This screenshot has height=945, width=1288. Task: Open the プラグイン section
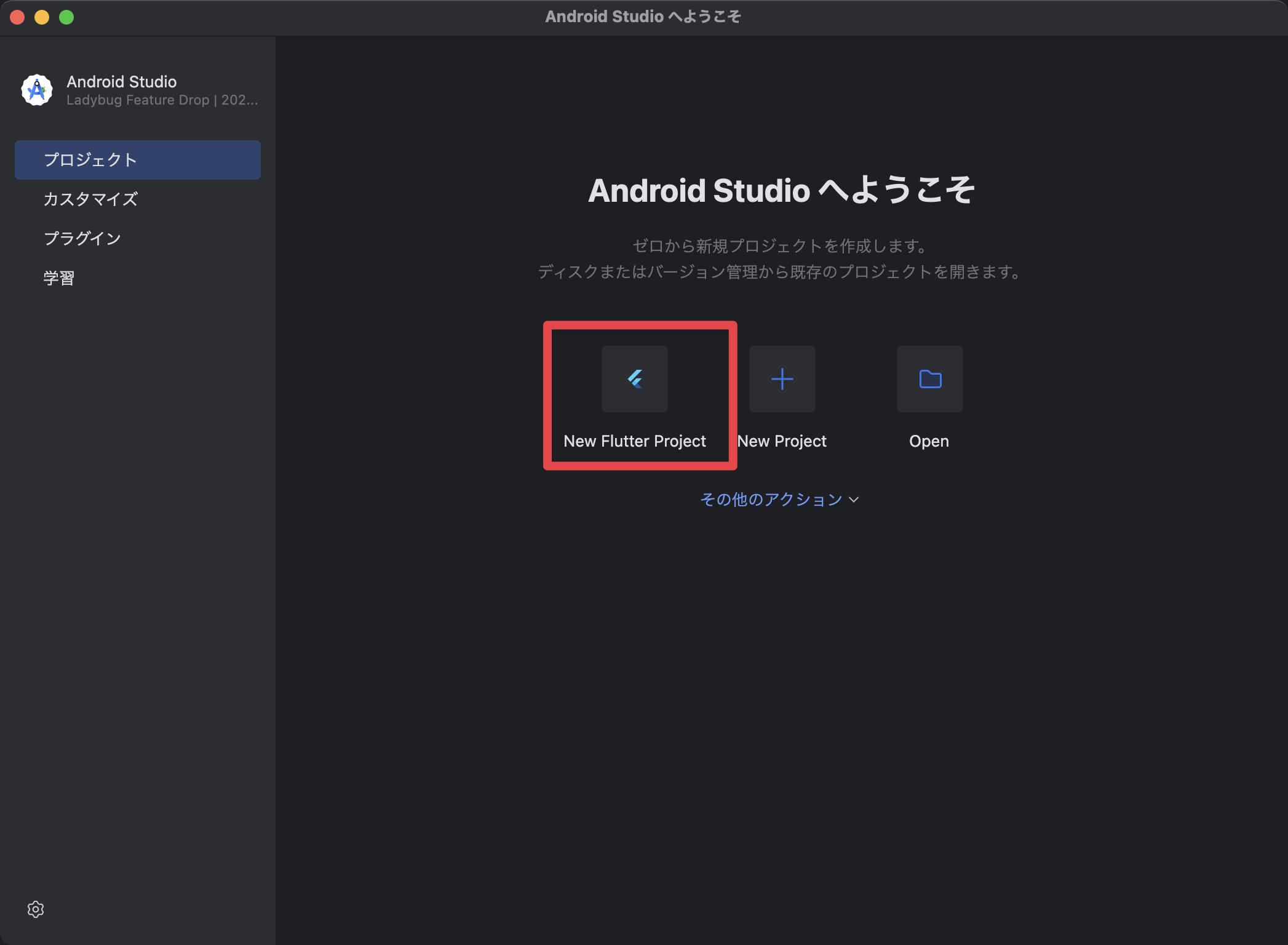tap(82, 238)
